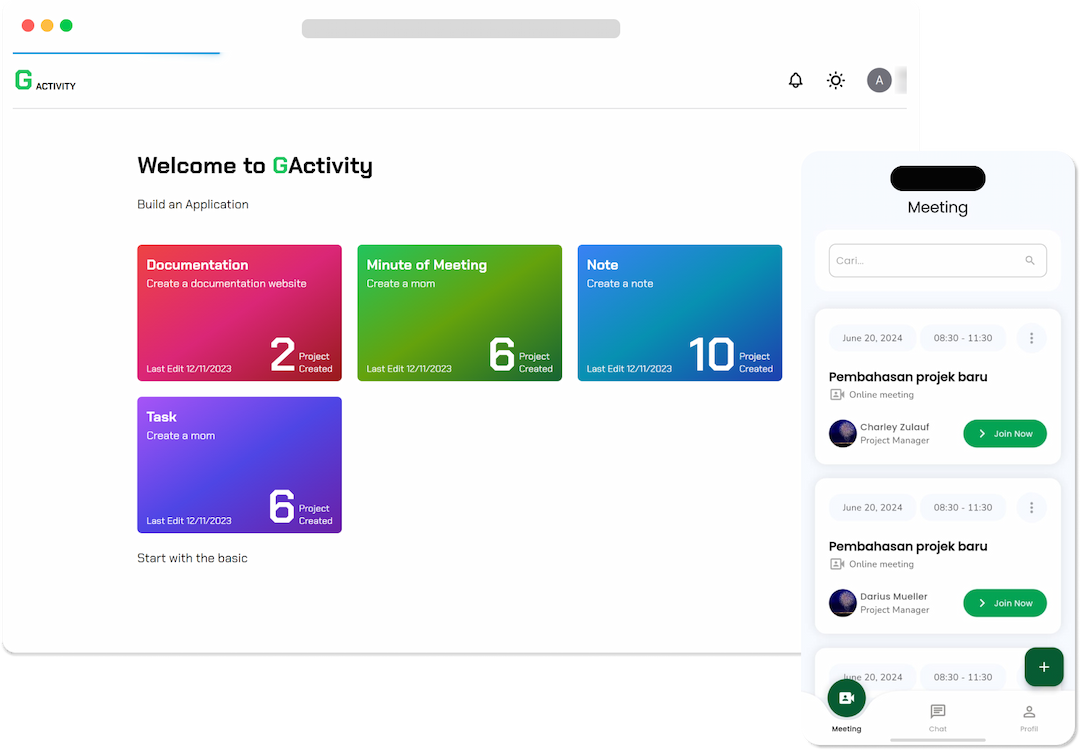Open the Minute of Meeting card
Viewport: 1080px width, 750px height.
pyautogui.click(x=459, y=313)
